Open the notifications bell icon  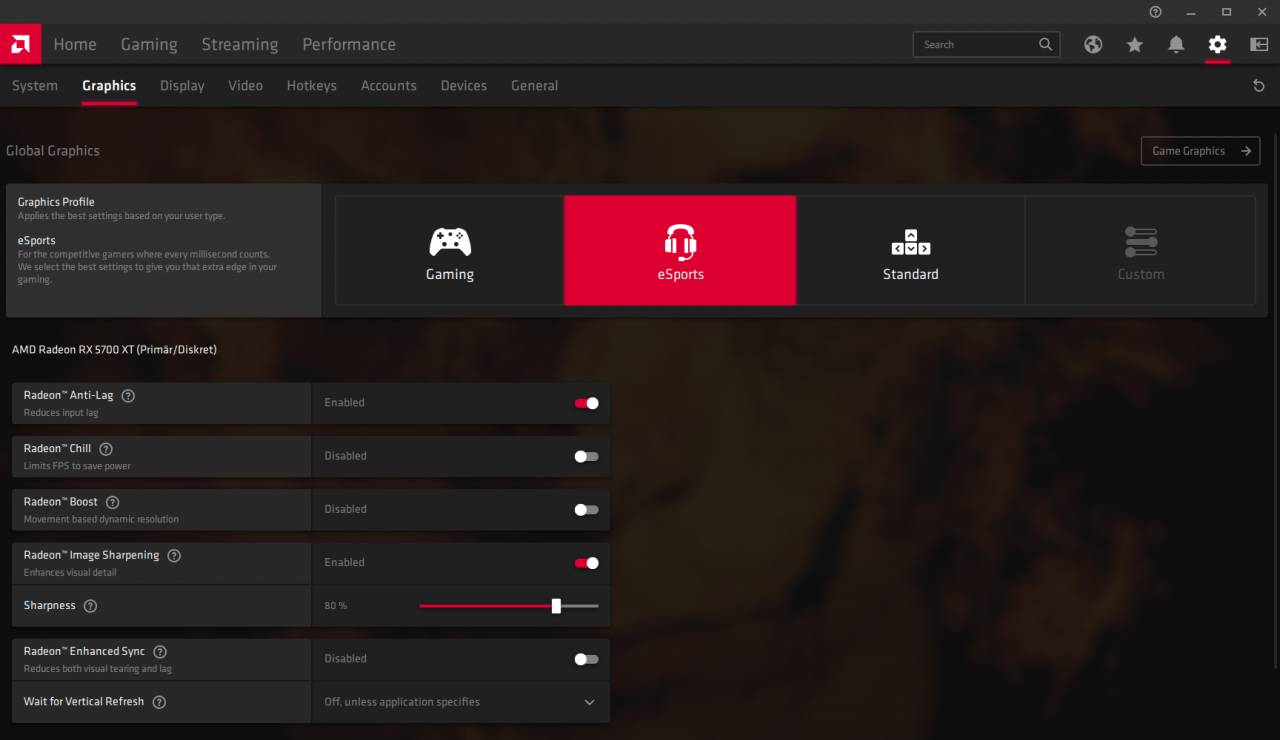[x=1176, y=44]
